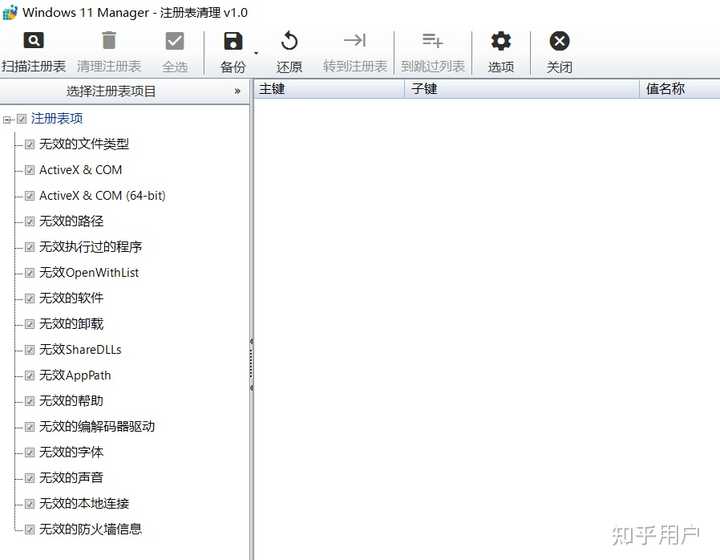This screenshot has height=560, width=720.
Task: Open Options (选项) gear icon
Action: (501, 41)
